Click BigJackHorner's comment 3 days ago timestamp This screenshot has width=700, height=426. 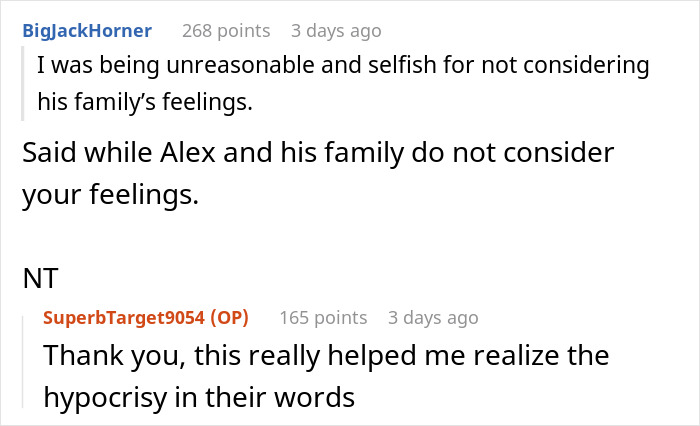[336, 31]
